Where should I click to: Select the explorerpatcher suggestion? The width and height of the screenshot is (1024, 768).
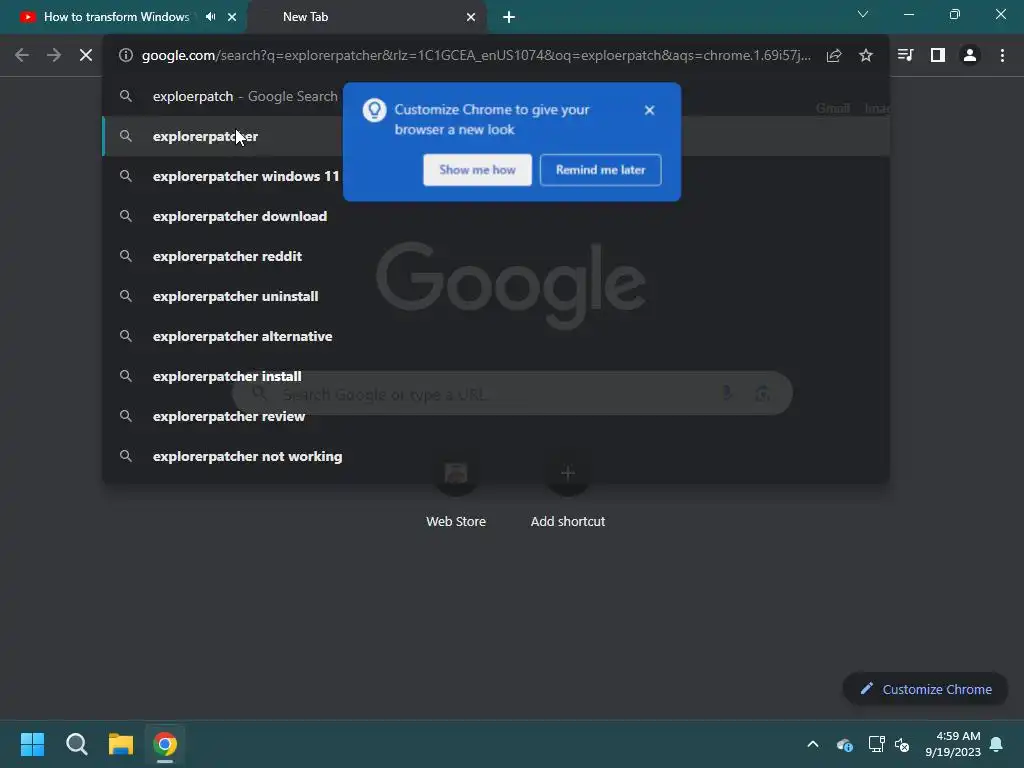[496, 136]
